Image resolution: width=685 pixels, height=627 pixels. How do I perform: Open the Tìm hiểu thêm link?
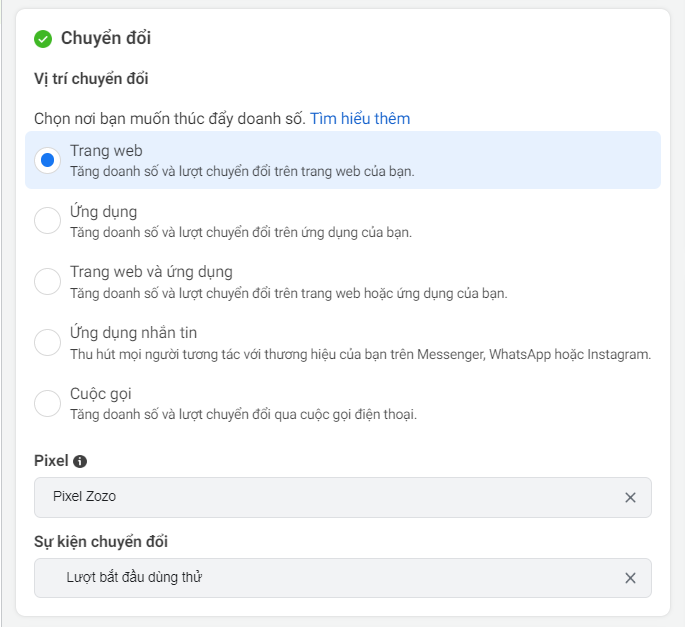point(360,118)
